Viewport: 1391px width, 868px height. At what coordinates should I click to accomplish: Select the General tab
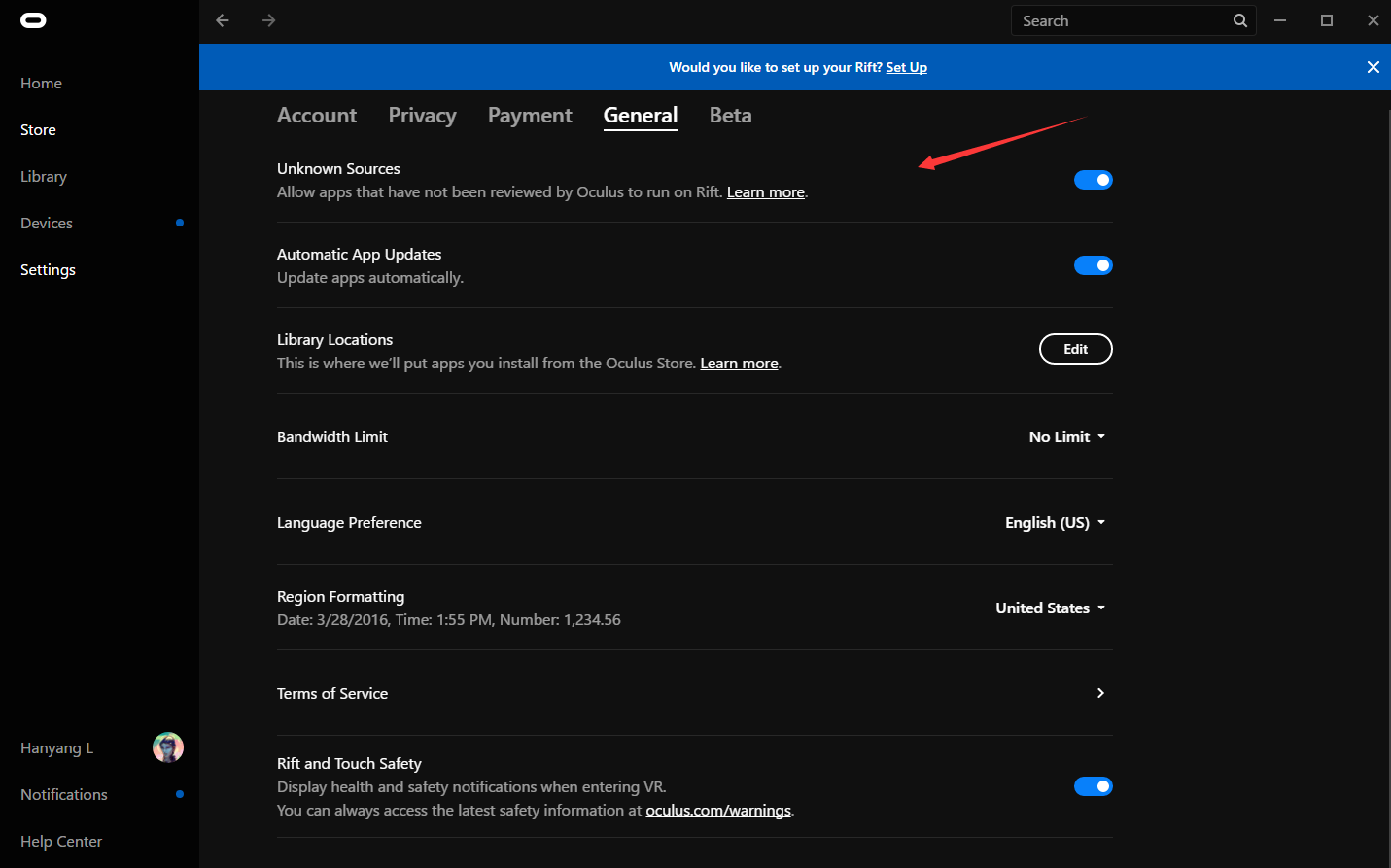coord(641,116)
